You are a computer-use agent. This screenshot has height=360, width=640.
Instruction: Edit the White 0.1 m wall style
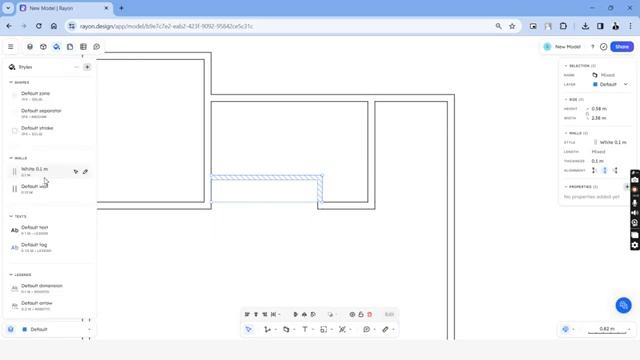pyautogui.click(x=85, y=172)
